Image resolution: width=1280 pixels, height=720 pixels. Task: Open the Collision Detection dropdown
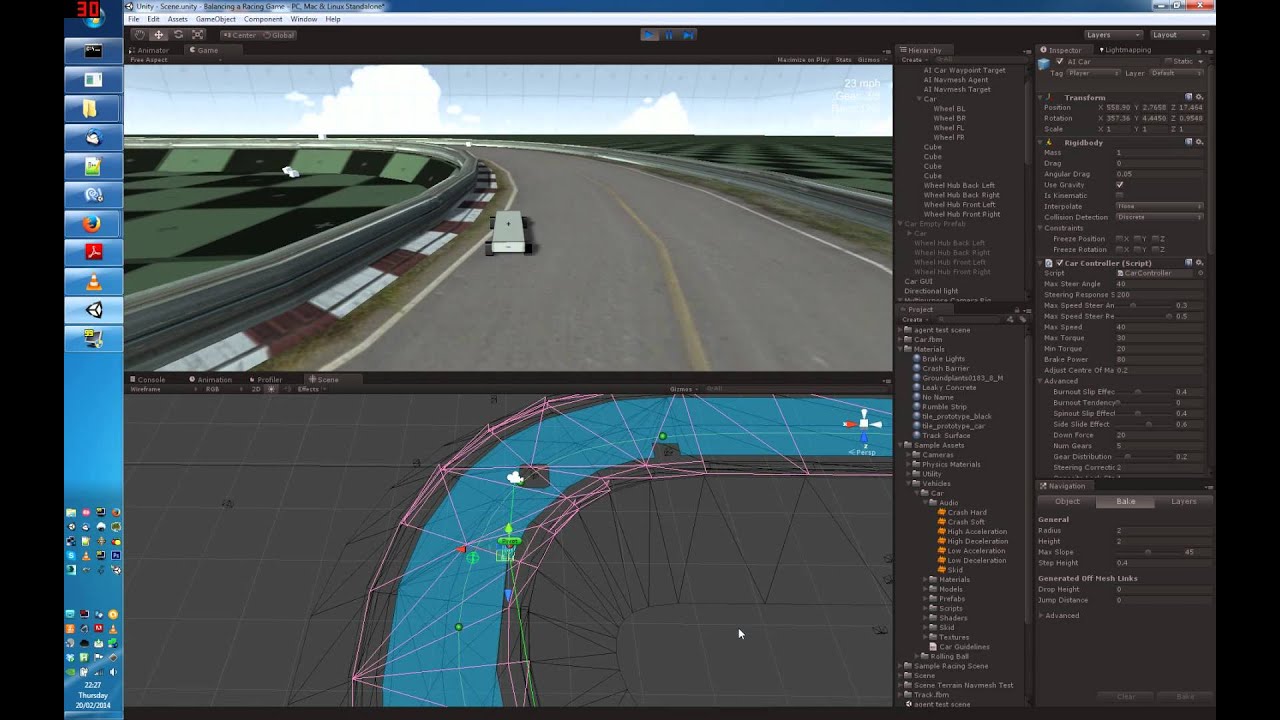pos(1160,217)
